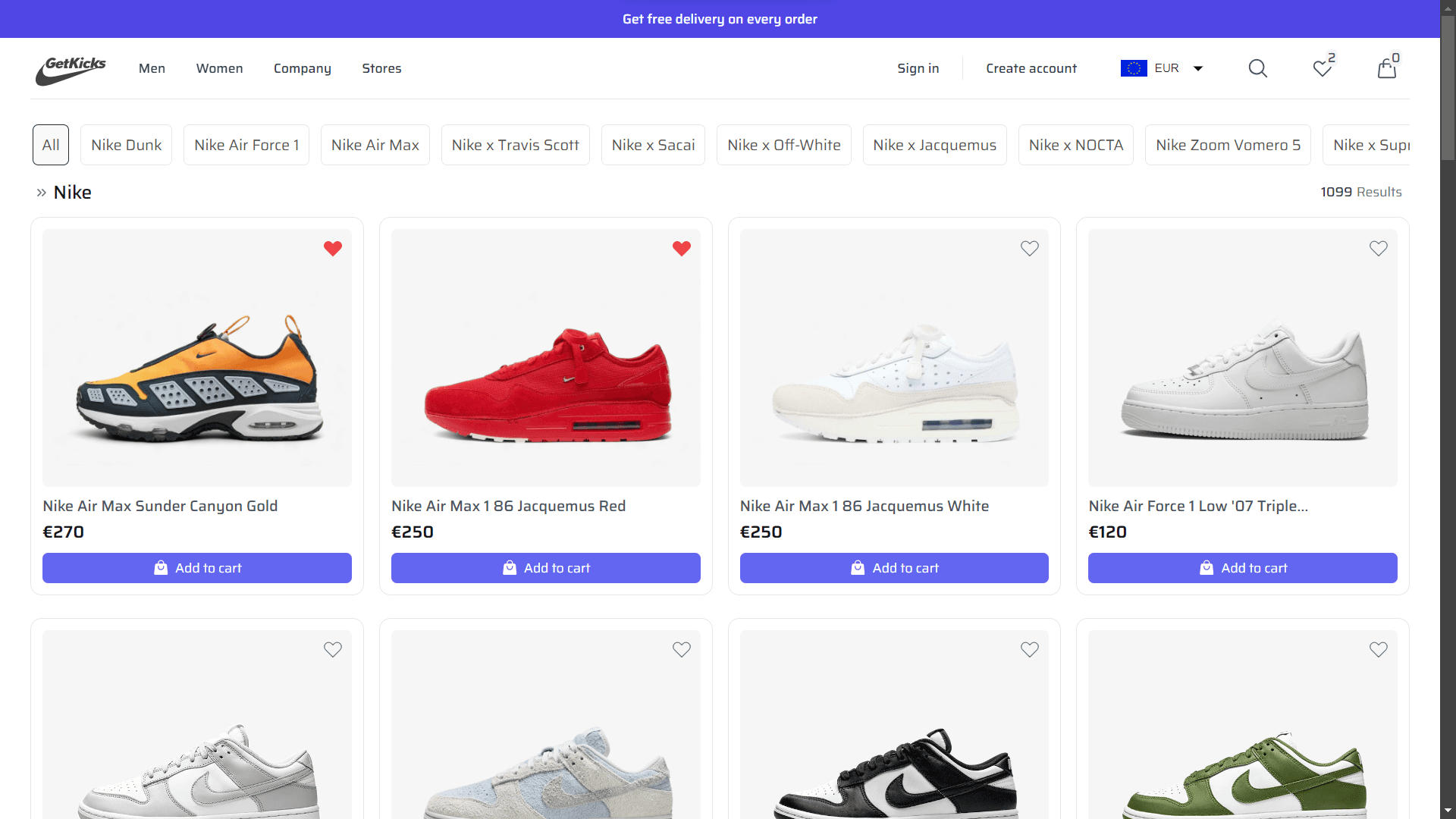Open the Men menu

point(152,68)
